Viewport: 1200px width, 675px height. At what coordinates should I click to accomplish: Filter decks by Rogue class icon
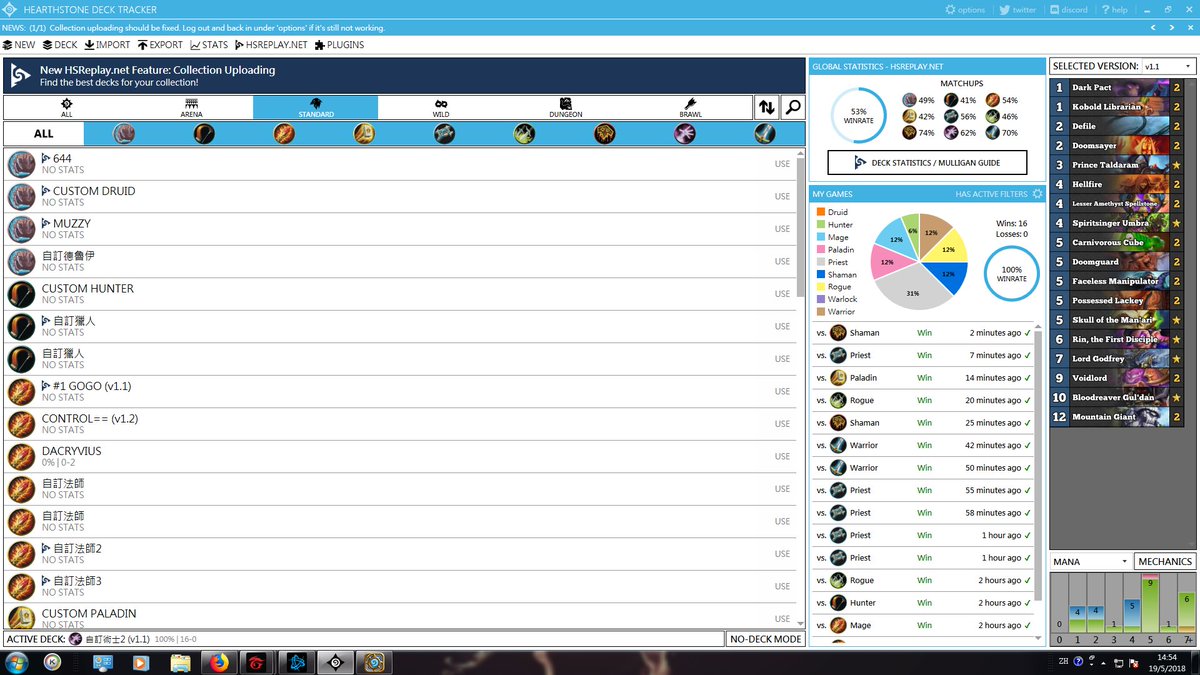click(x=524, y=133)
